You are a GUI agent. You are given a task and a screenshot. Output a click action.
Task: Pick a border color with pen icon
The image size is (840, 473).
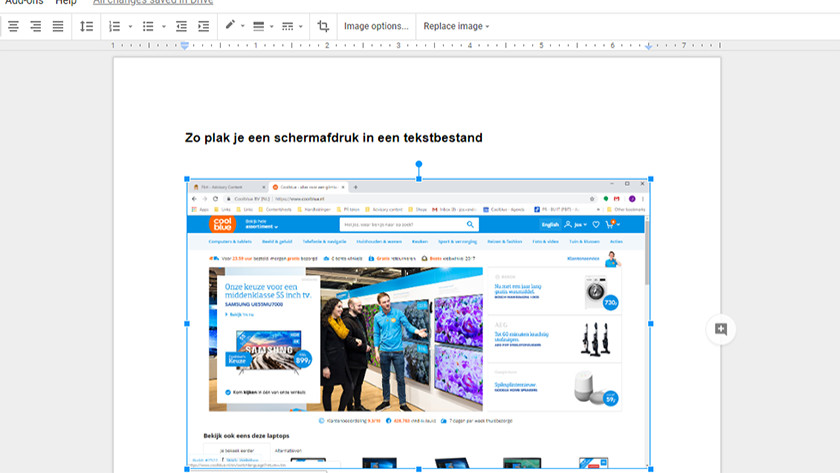pyautogui.click(x=231, y=26)
